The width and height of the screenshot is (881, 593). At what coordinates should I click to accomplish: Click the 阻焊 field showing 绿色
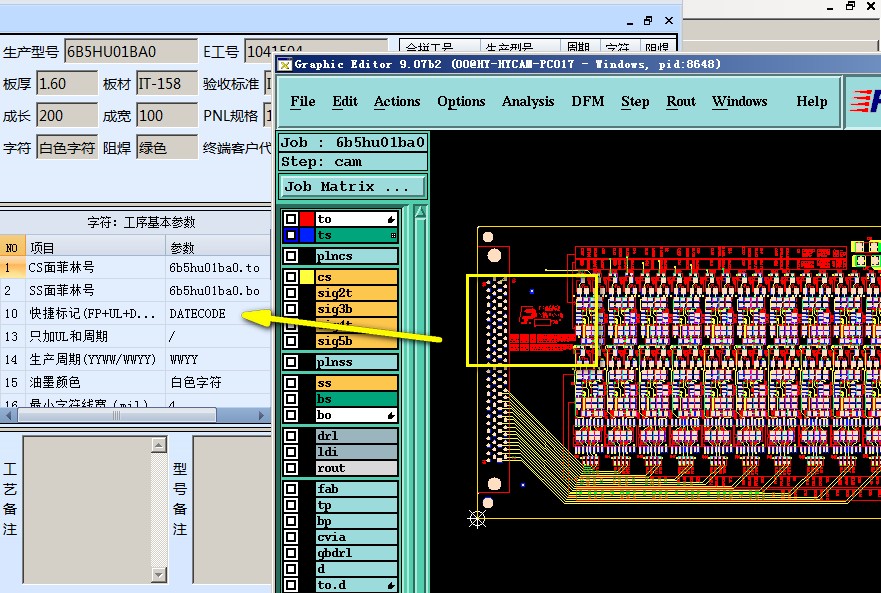167,148
